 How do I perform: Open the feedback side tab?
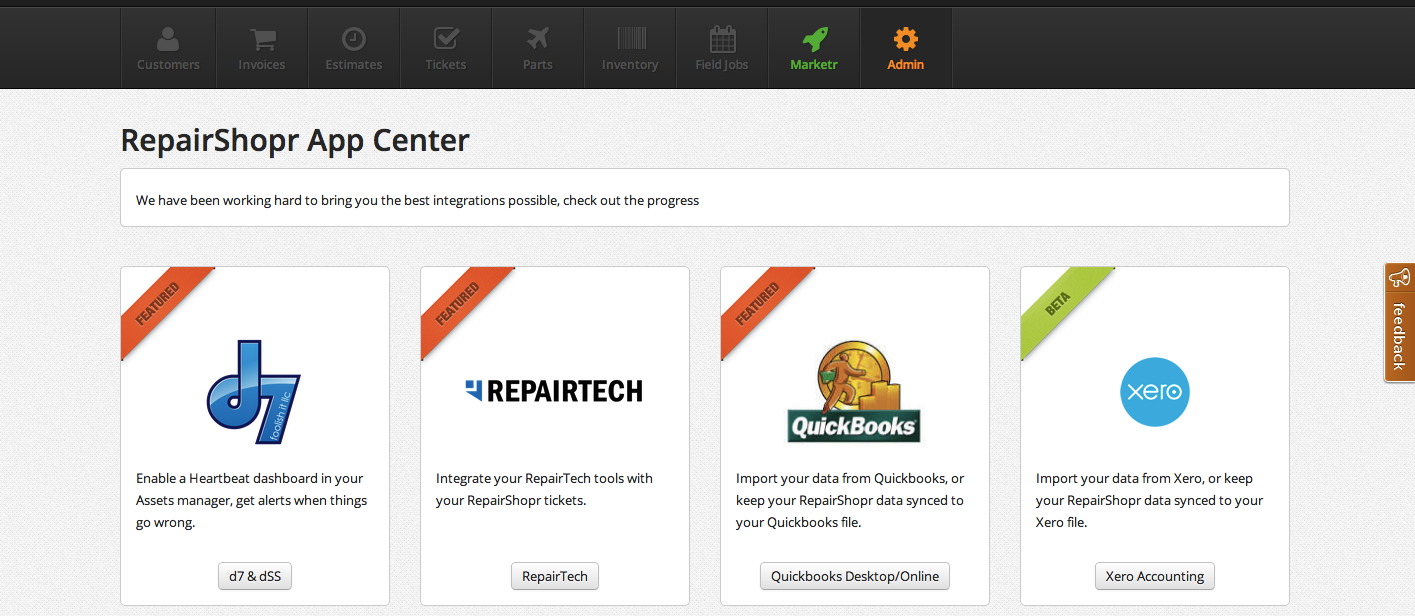pyautogui.click(x=1399, y=322)
